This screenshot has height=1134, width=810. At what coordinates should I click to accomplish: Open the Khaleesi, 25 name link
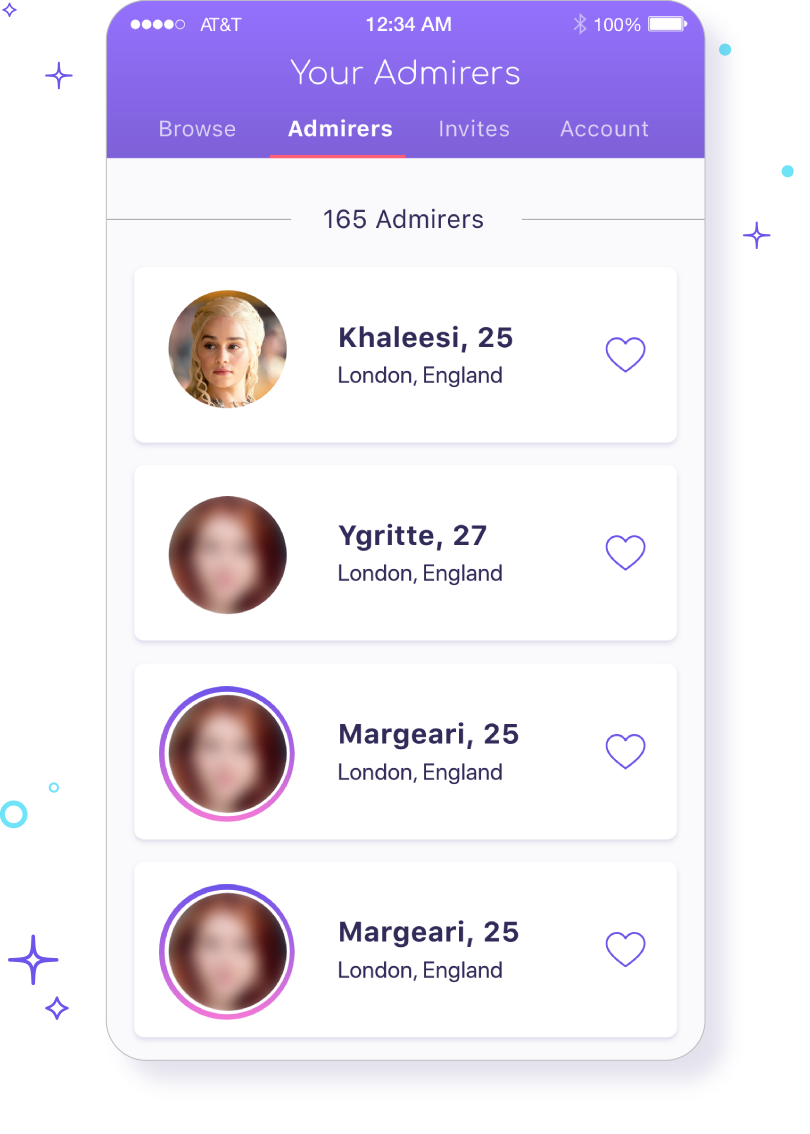(425, 338)
